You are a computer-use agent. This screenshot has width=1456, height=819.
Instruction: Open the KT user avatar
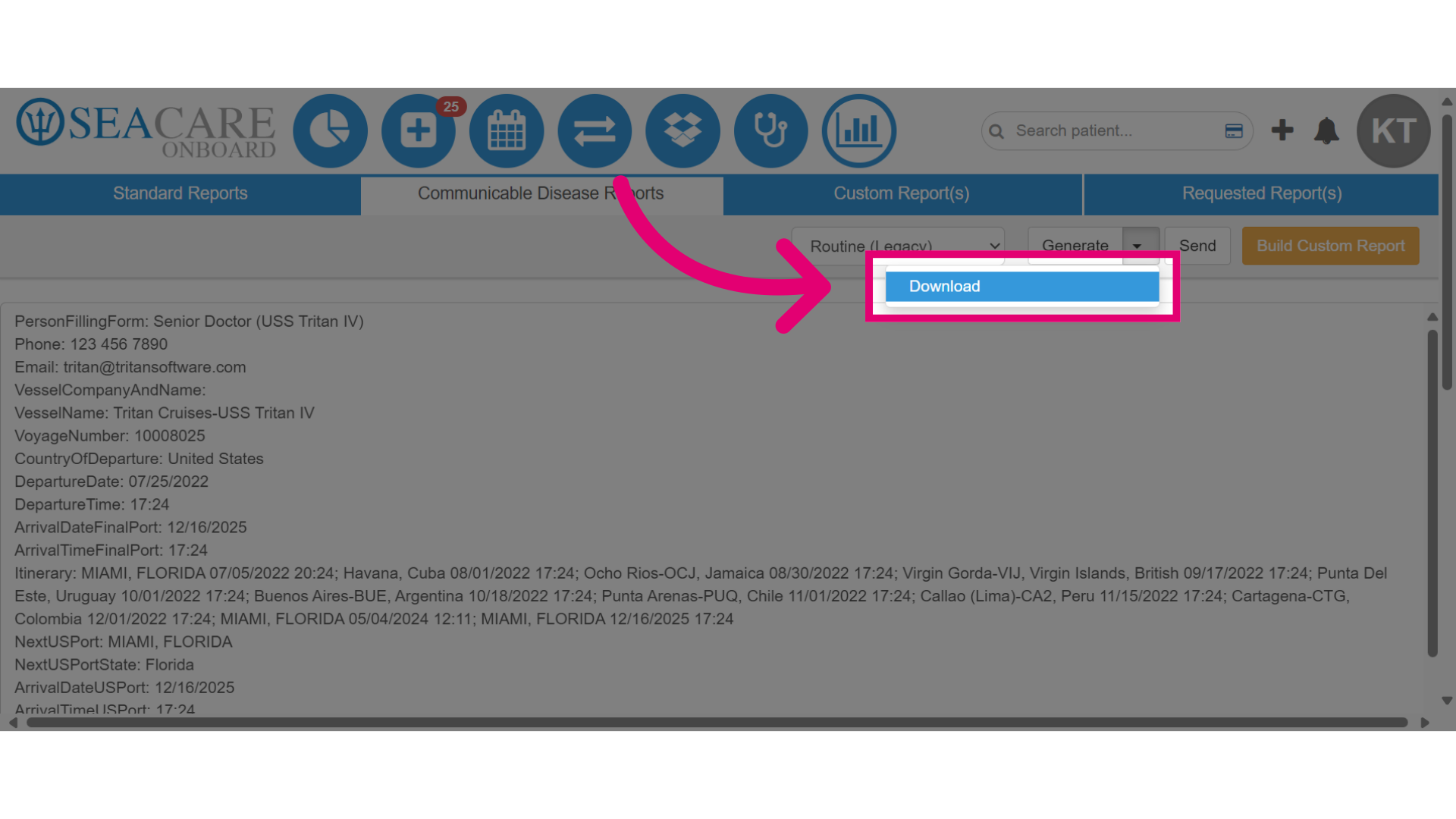point(1393,131)
